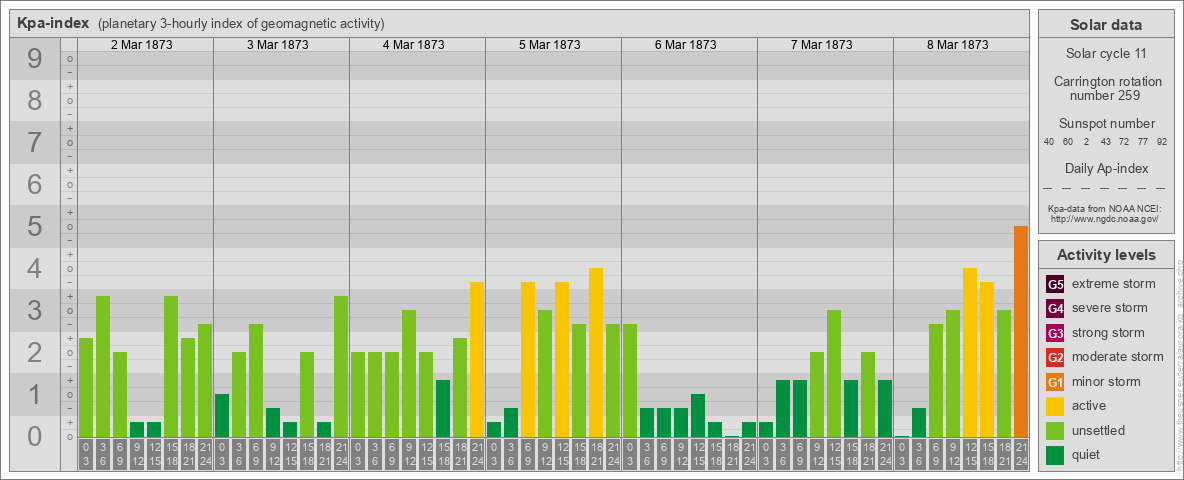
Task: Click the green 0-3 bar on 6 Mar 1873
Action: [630, 380]
